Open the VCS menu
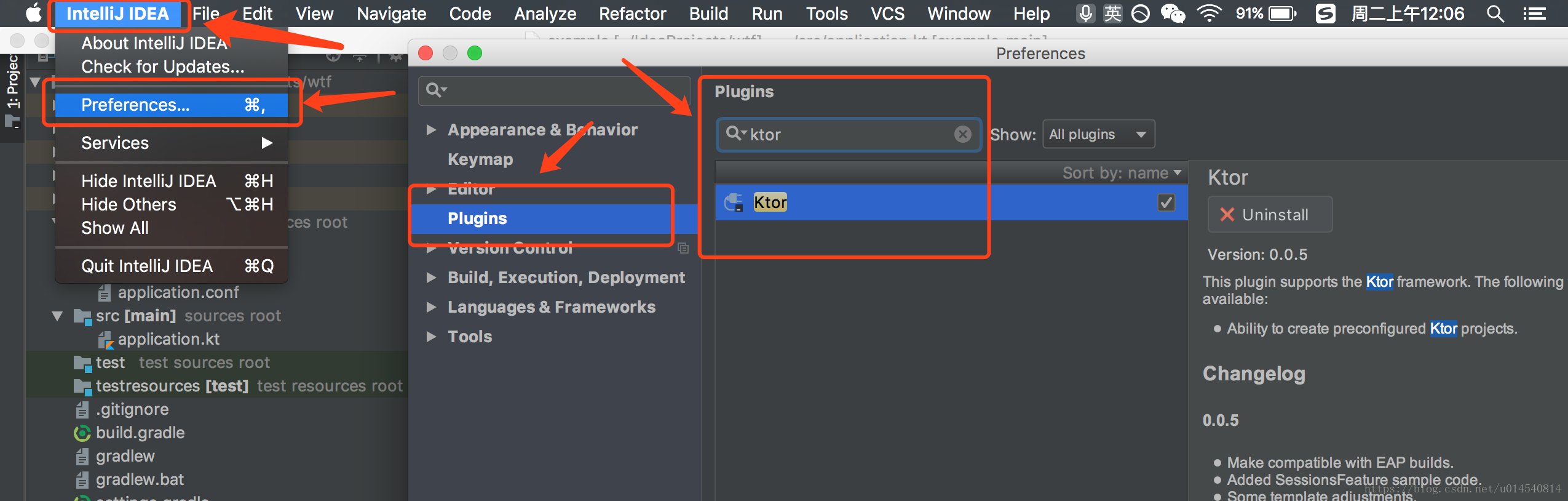The height and width of the screenshot is (501, 1568). pyautogui.click(x=887, y=14)
